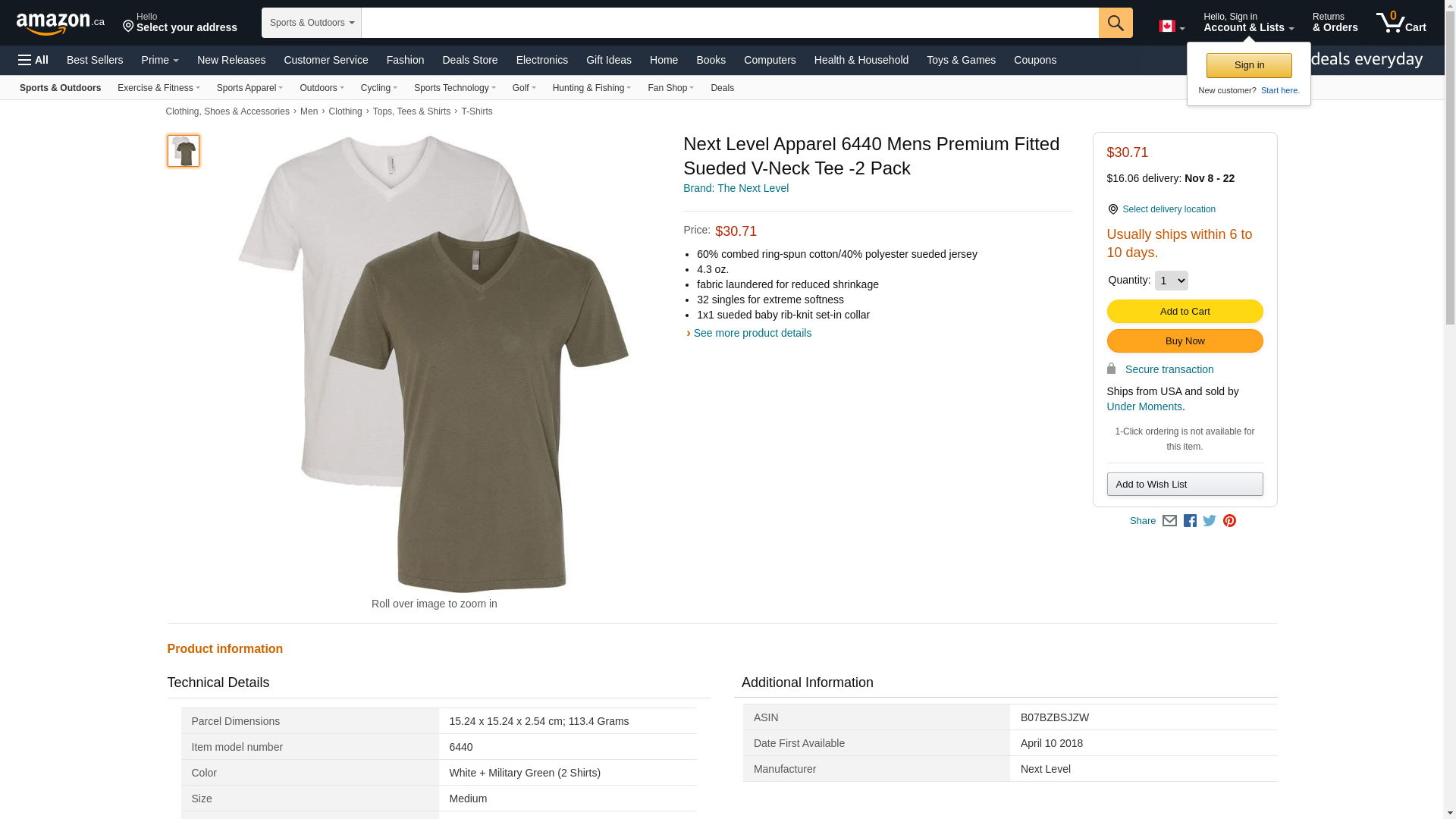Expand the Quantity dropdown
Image resolution: width=1456 pixels, height=819 pixels.
point(1171,281)
